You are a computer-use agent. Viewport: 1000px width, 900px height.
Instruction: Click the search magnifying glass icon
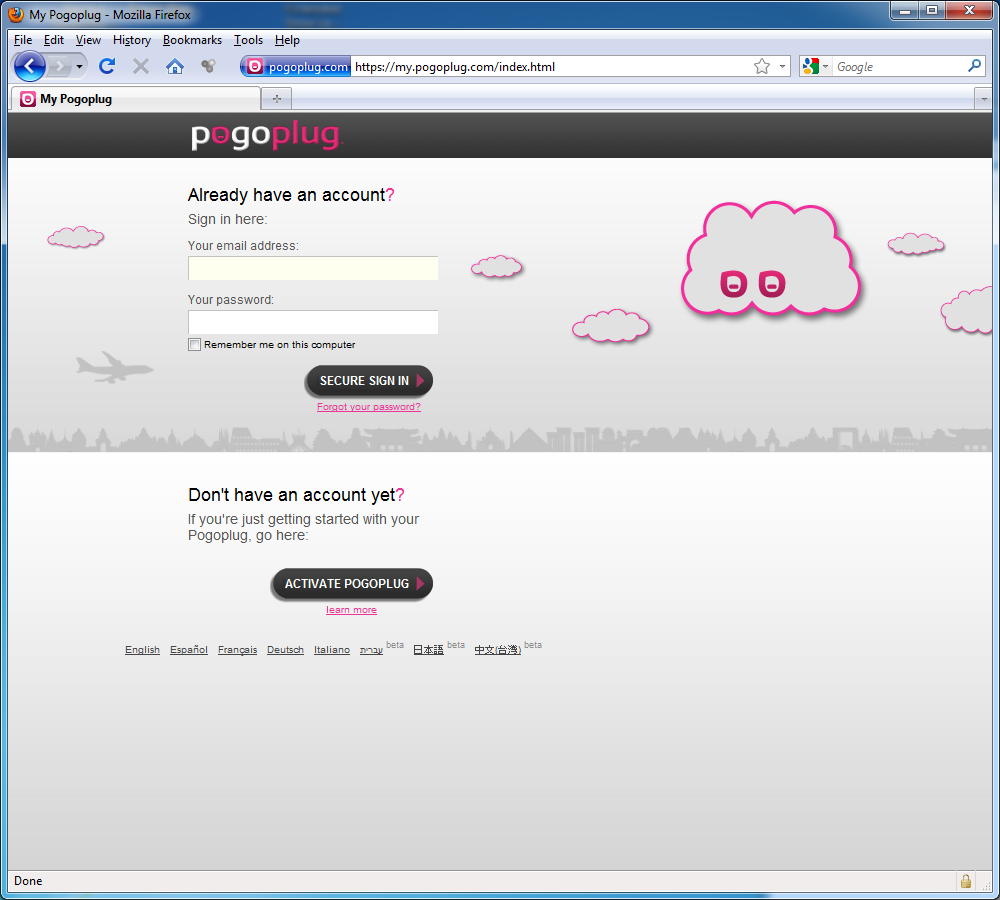(x=974, y=66)
